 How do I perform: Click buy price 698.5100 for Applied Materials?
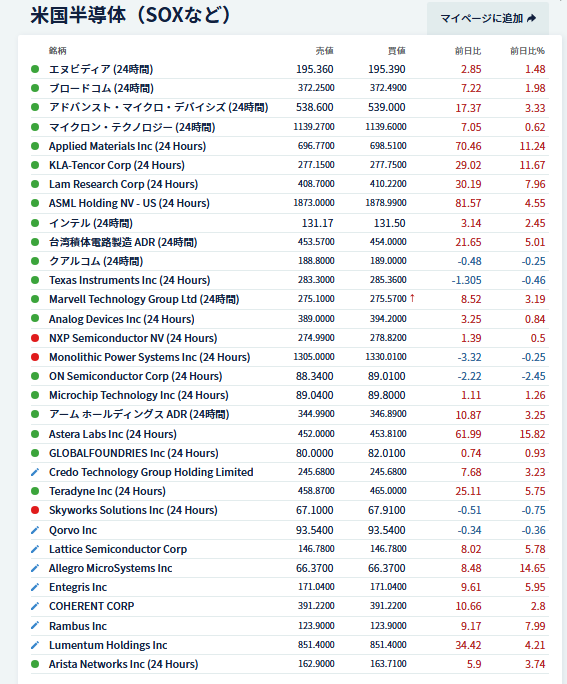pos(388,146)
